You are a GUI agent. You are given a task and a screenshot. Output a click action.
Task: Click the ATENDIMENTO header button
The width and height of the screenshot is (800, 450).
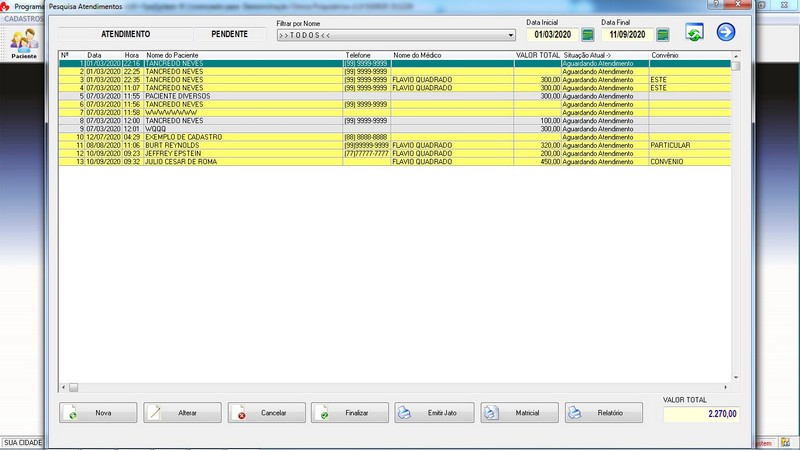click(x=126, y=34)
